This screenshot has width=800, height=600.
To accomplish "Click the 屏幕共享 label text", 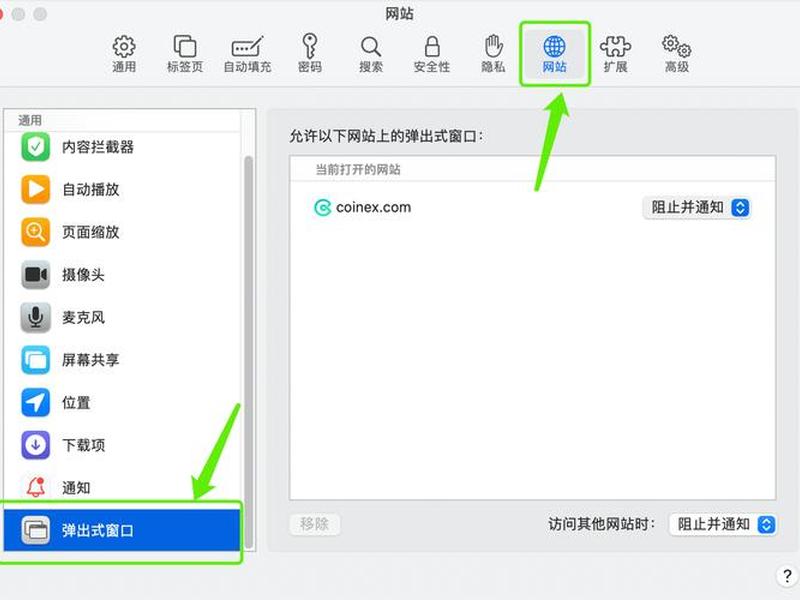I will point(91,360).
